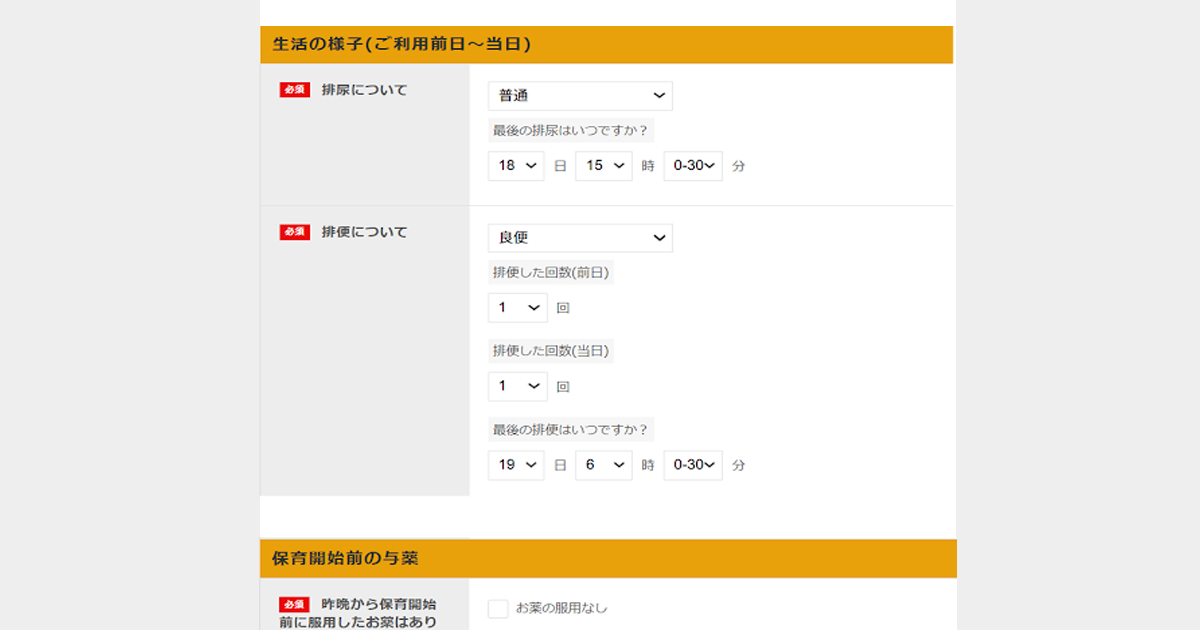Open the 排便した回数(当日) count dropdown

pos(517,386)
